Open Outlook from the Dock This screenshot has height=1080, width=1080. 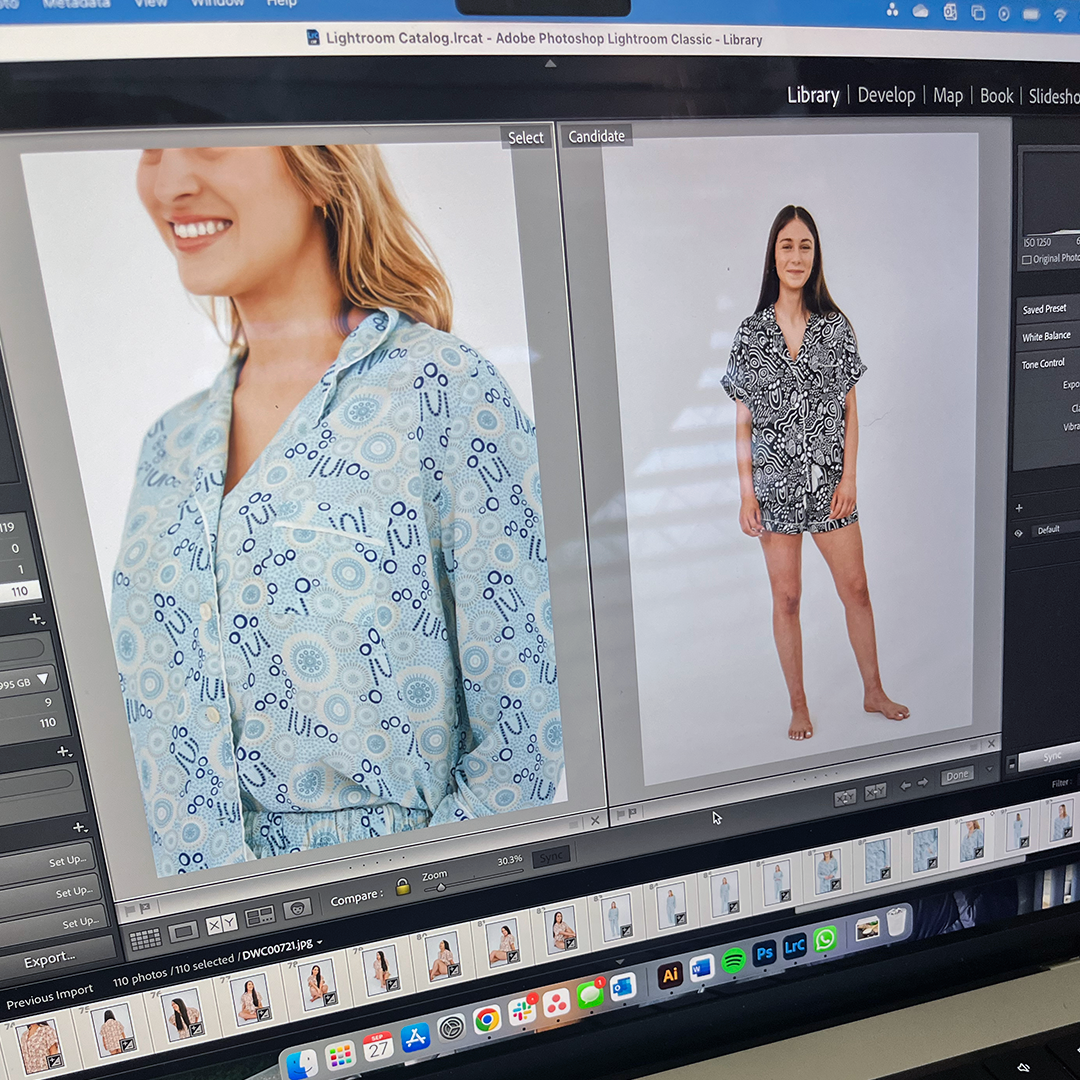coord(625,986)
